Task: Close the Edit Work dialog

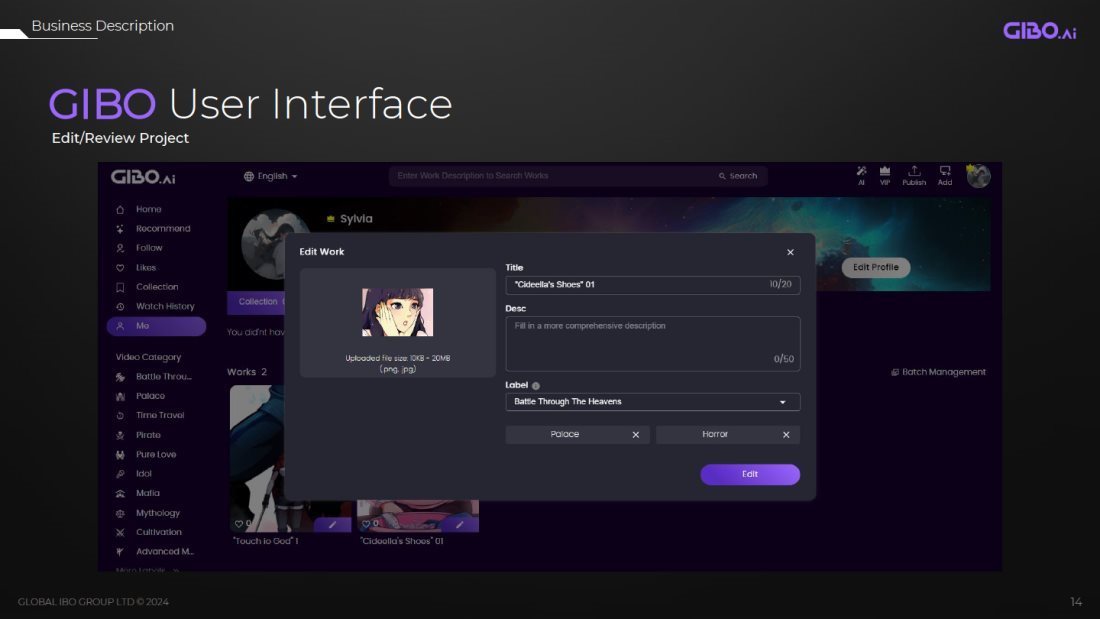Action: (790, 252)
